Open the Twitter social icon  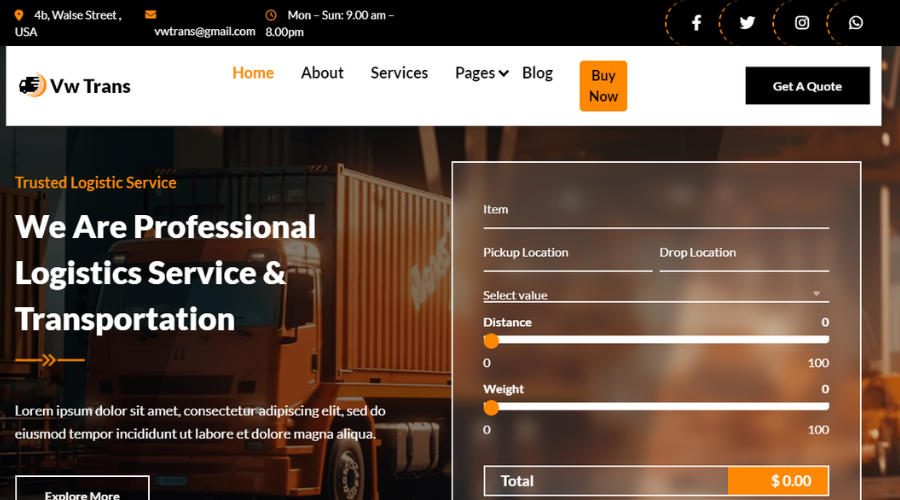(x=747, y=23)
